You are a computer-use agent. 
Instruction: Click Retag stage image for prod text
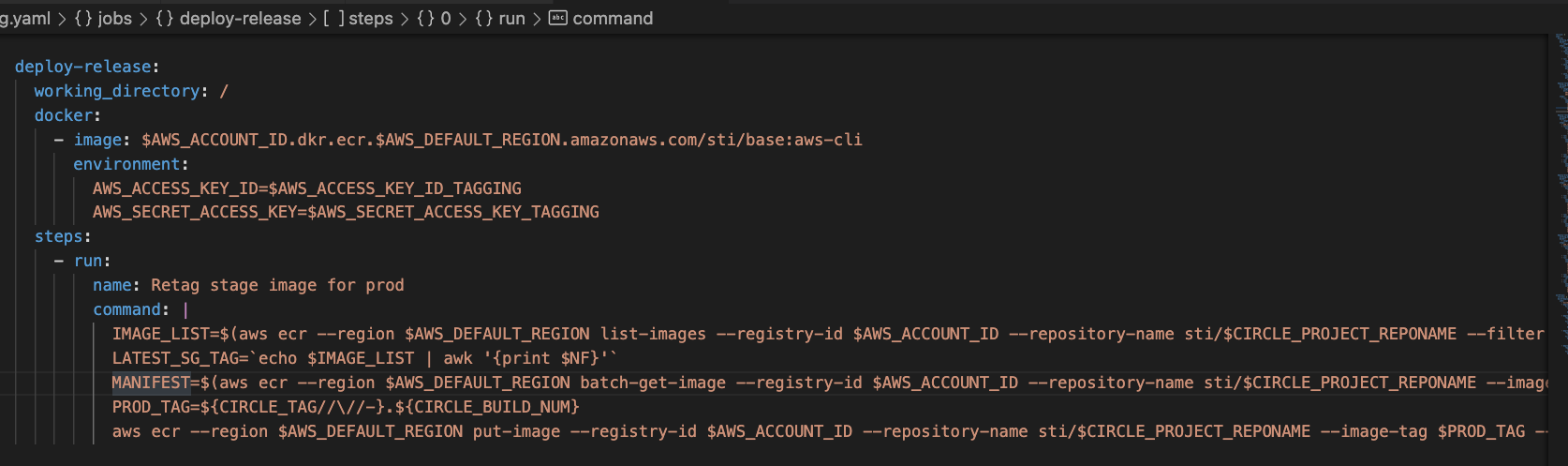(277, 285)
